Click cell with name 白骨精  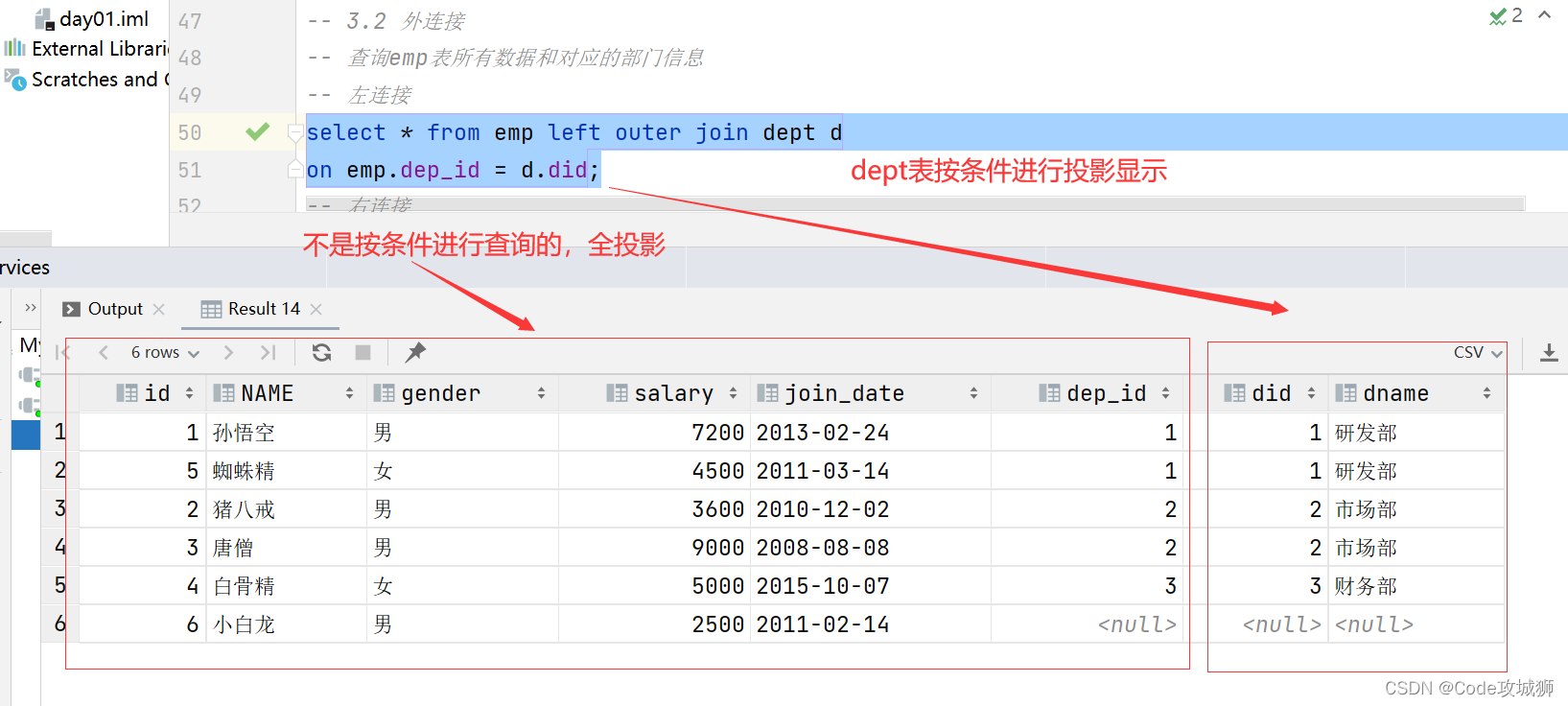point(286,586)
